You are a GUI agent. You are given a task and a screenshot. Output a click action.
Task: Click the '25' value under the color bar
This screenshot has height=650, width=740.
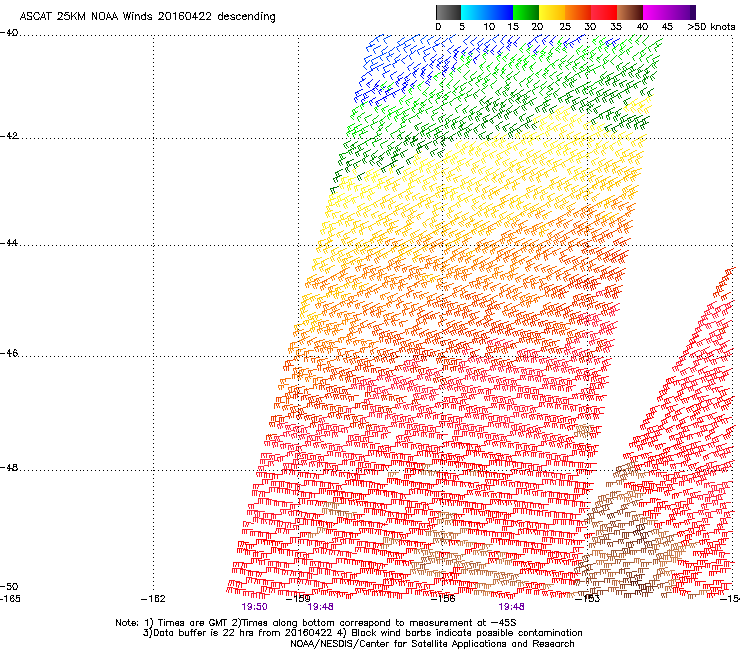(x=564, y=27)
